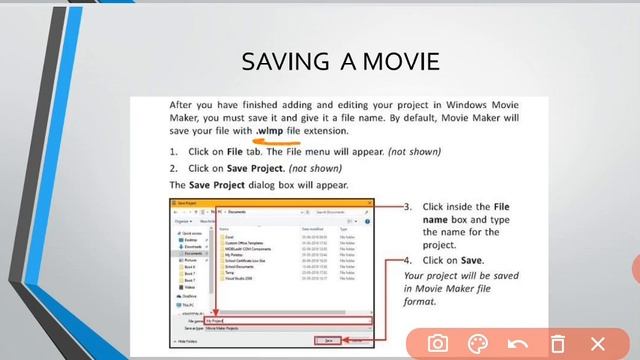Click the bold '.wlmp' extension text
640x360 pixels.
pos(269,131)
